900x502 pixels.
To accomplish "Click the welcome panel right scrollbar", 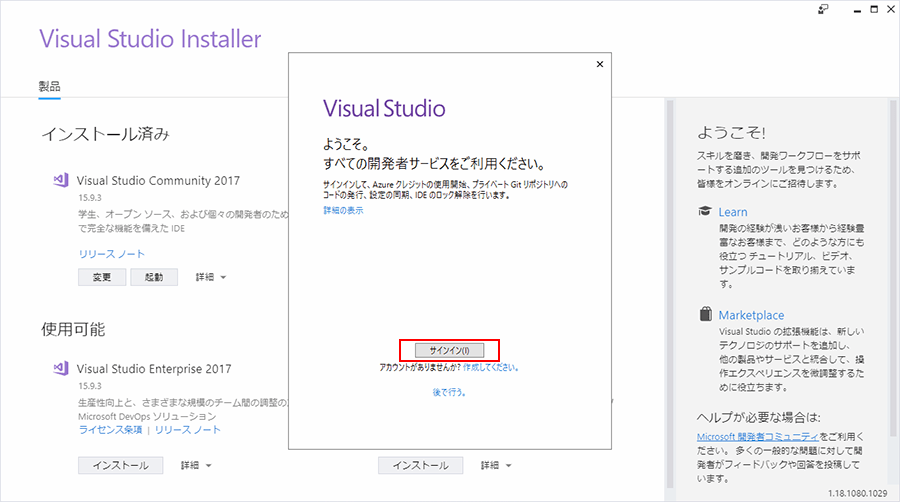I will tap(893, 267).
